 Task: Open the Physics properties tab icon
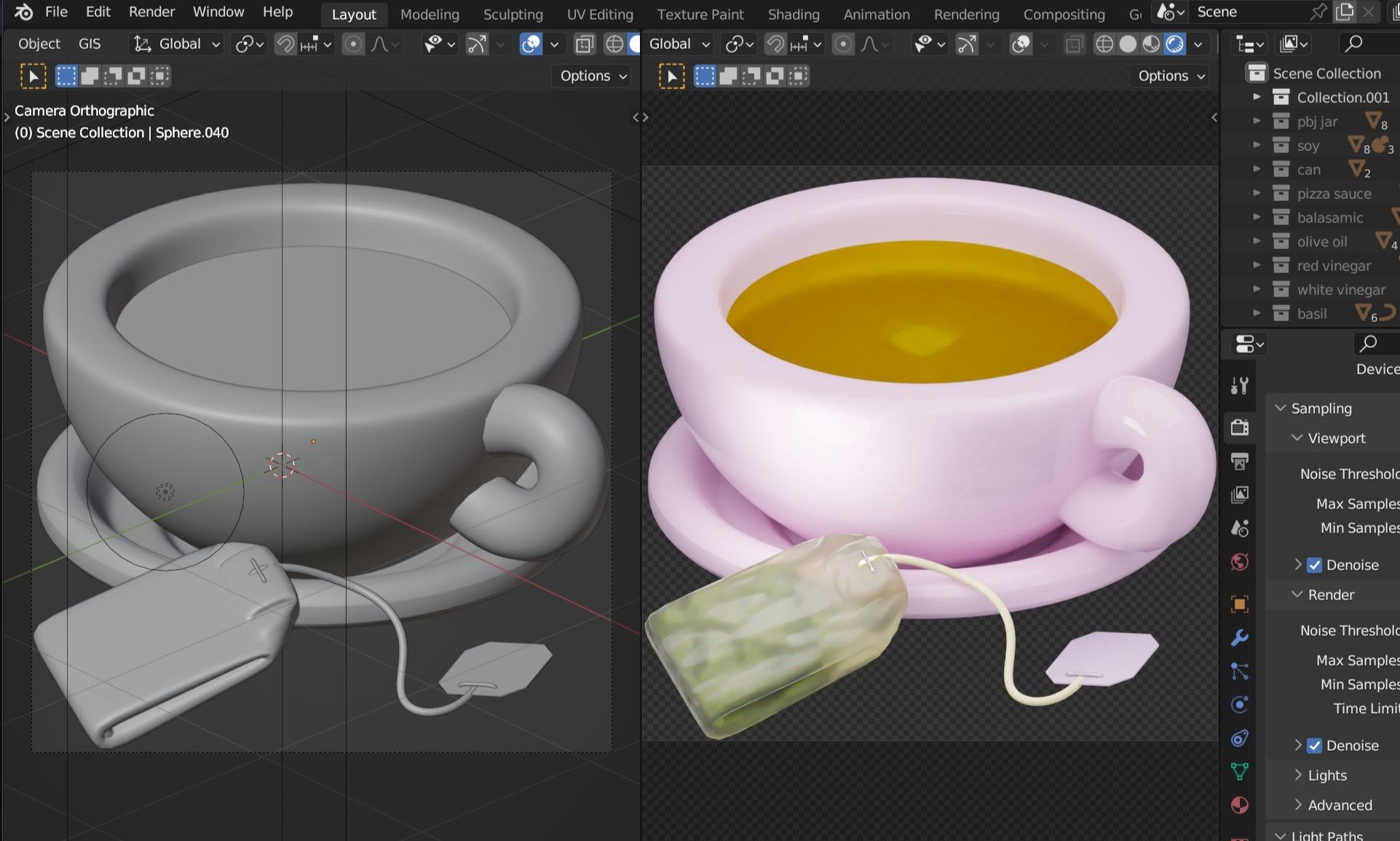coord(1239,705)
